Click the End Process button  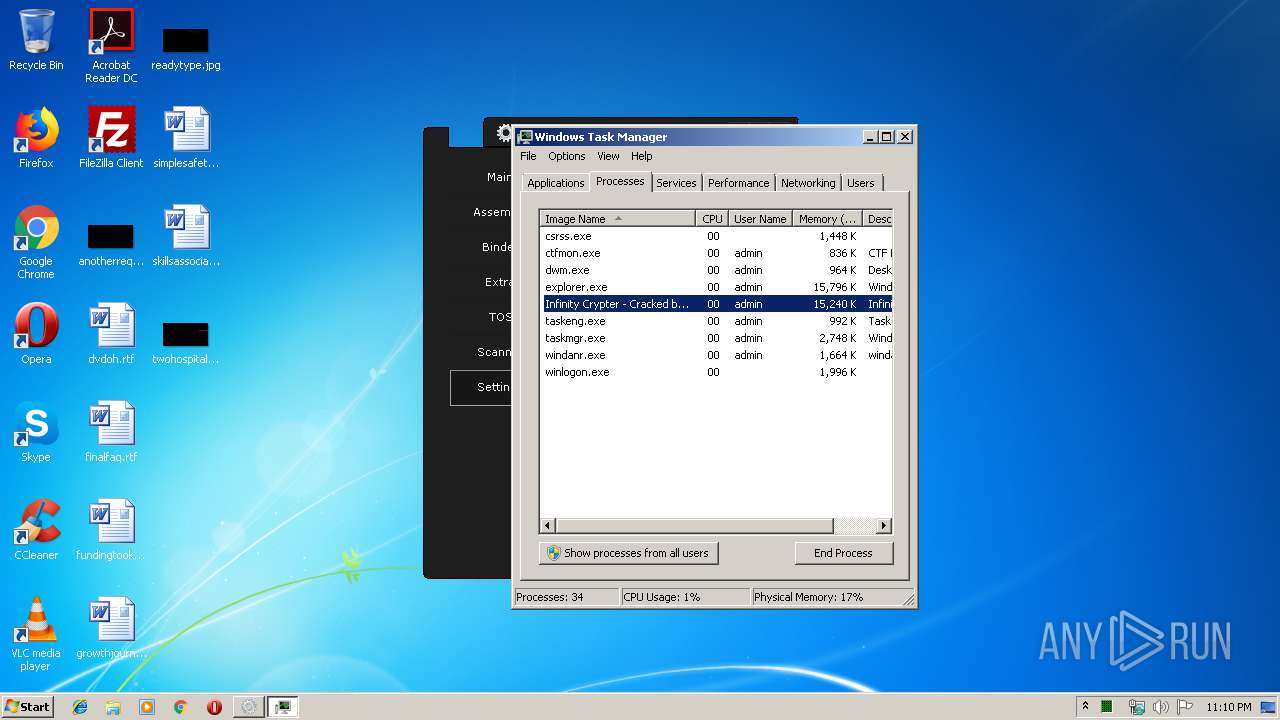pyautogui.click(x=843, y=553)
